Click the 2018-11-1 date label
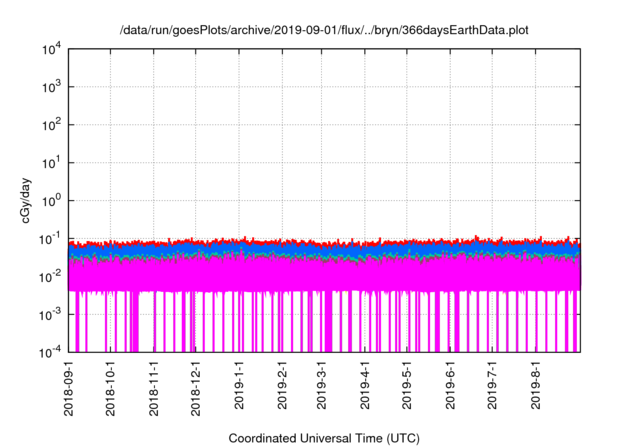Image resolution: width=640 pixels, height=448 pixels. [154, 388]
